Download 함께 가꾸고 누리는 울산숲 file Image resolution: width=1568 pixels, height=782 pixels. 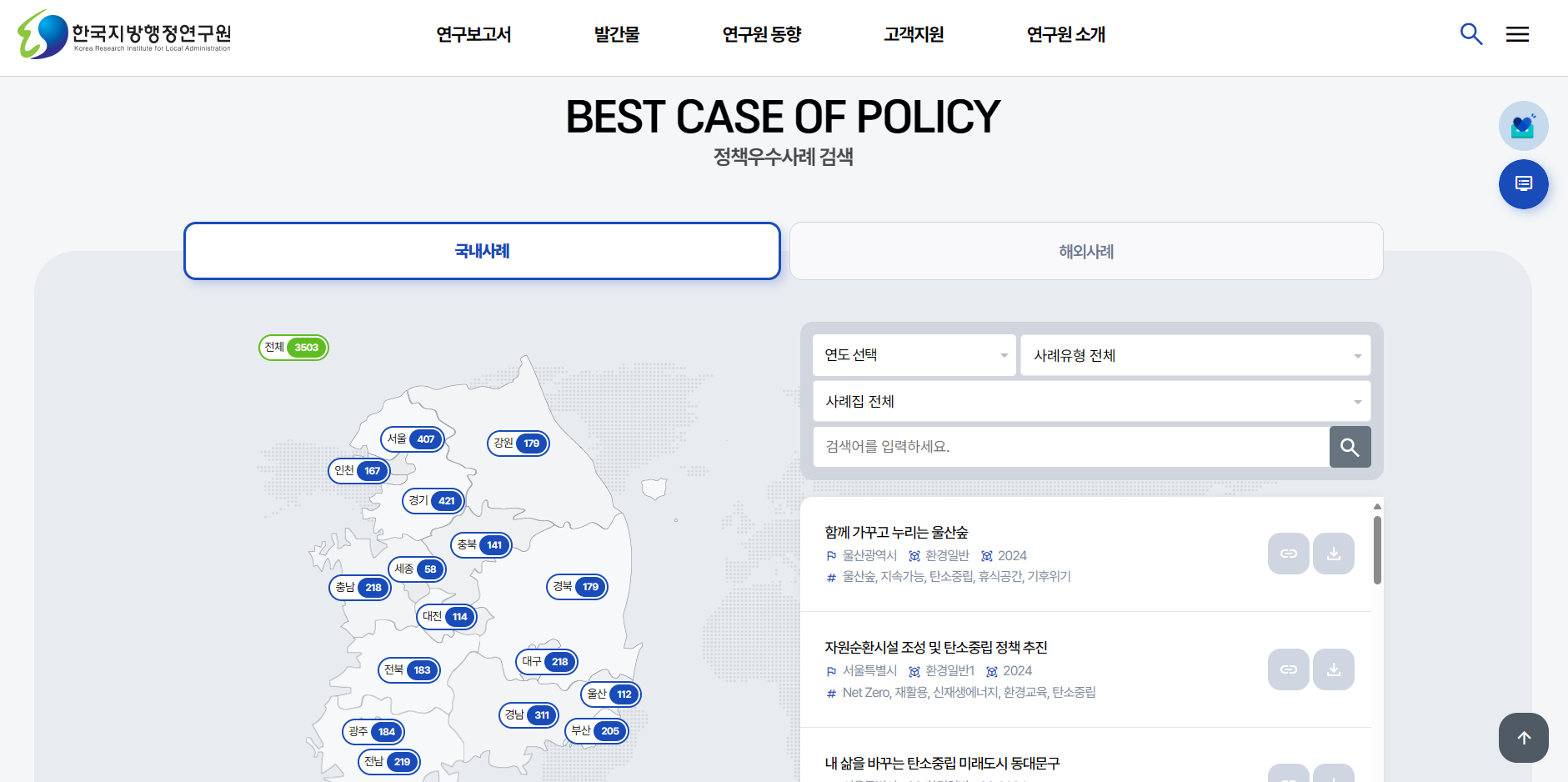(x=1333, y=554)
